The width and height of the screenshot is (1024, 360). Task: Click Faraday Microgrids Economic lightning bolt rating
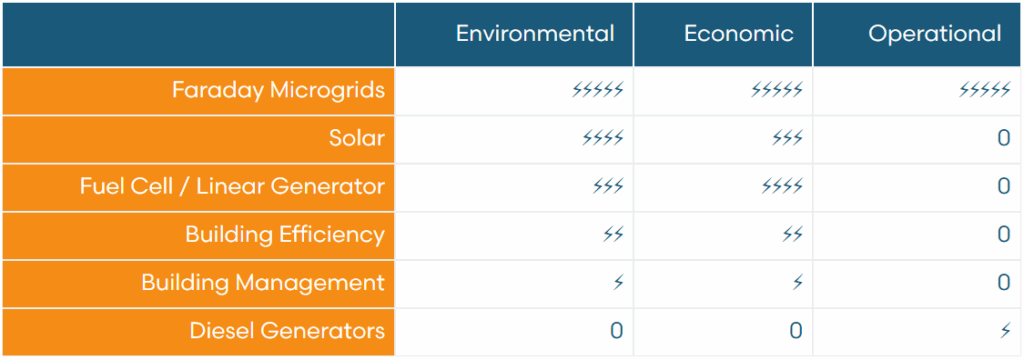tap(776, 90)
